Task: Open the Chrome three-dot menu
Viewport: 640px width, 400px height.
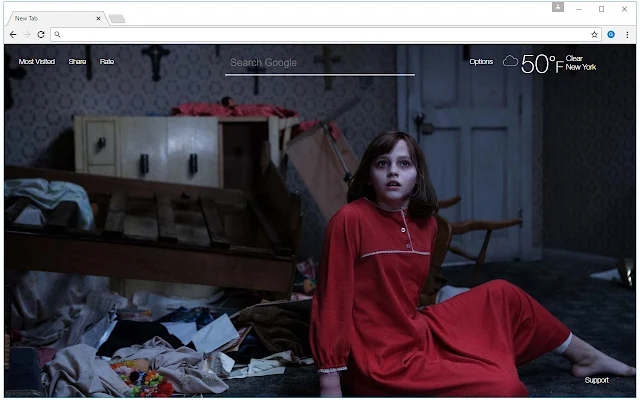Action: (627, 35)
